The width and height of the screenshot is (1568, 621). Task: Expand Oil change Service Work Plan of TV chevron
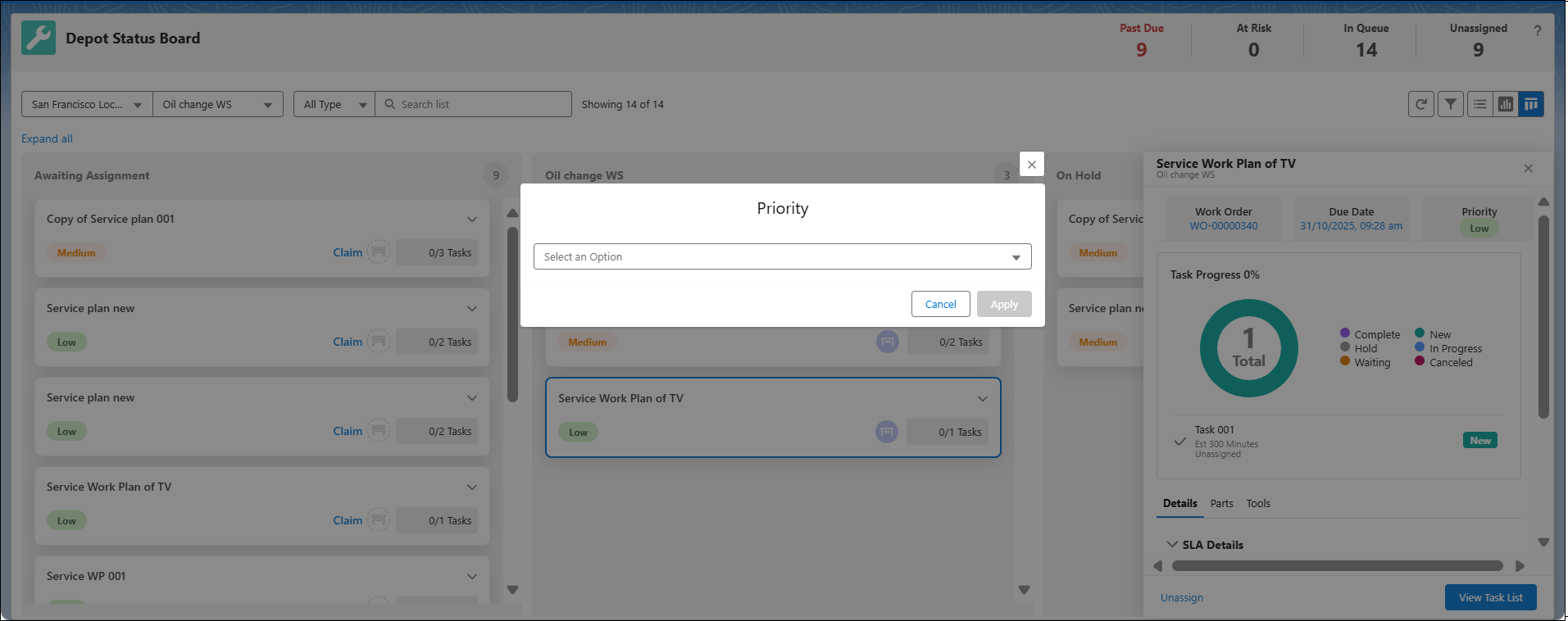click(x=982, y=398)
